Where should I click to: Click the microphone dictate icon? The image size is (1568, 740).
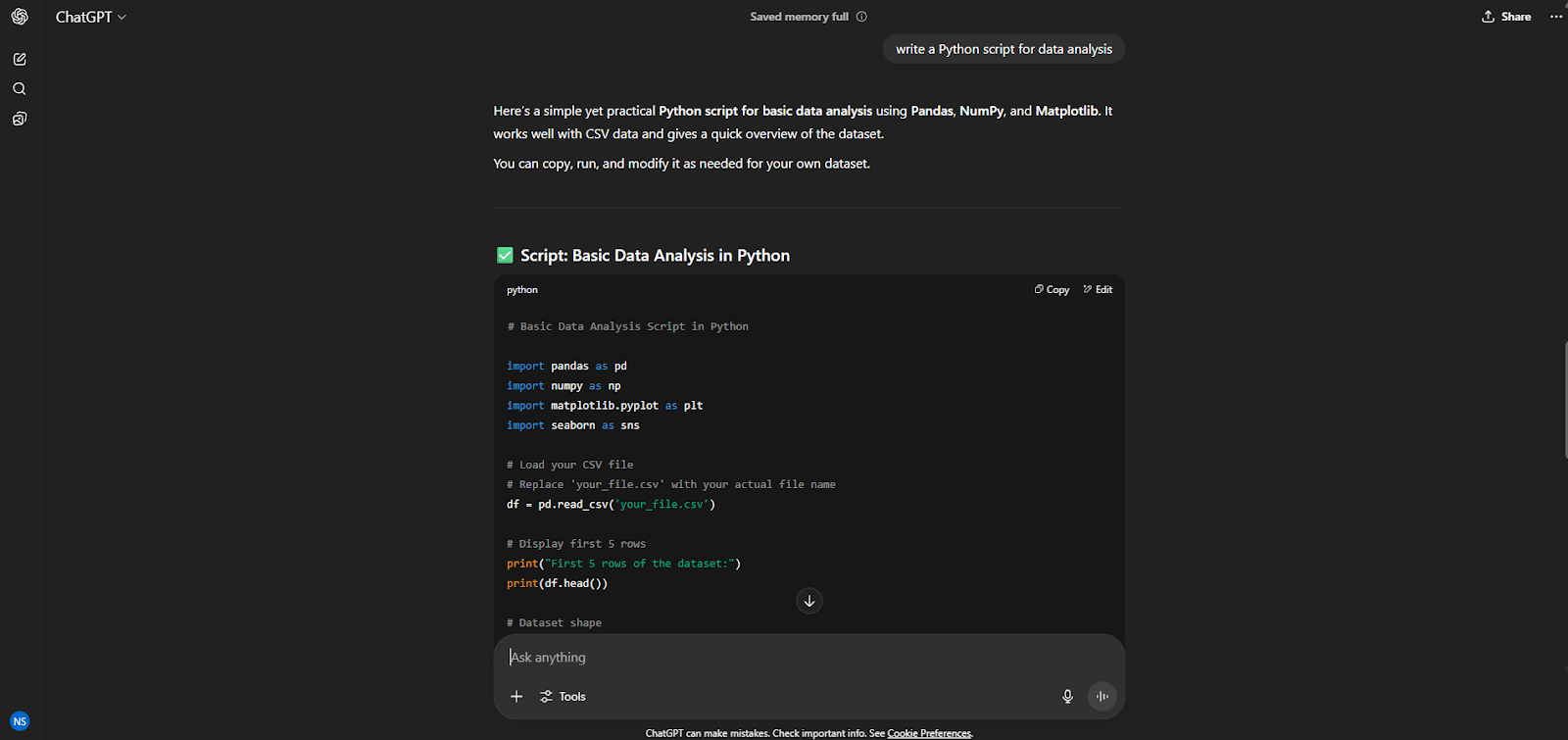1067,696
